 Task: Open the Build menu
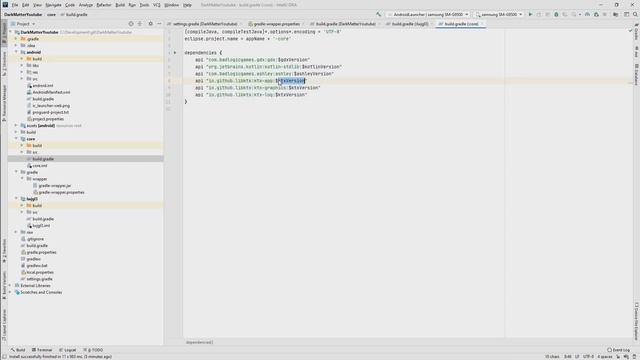click(x=120, y=5)
